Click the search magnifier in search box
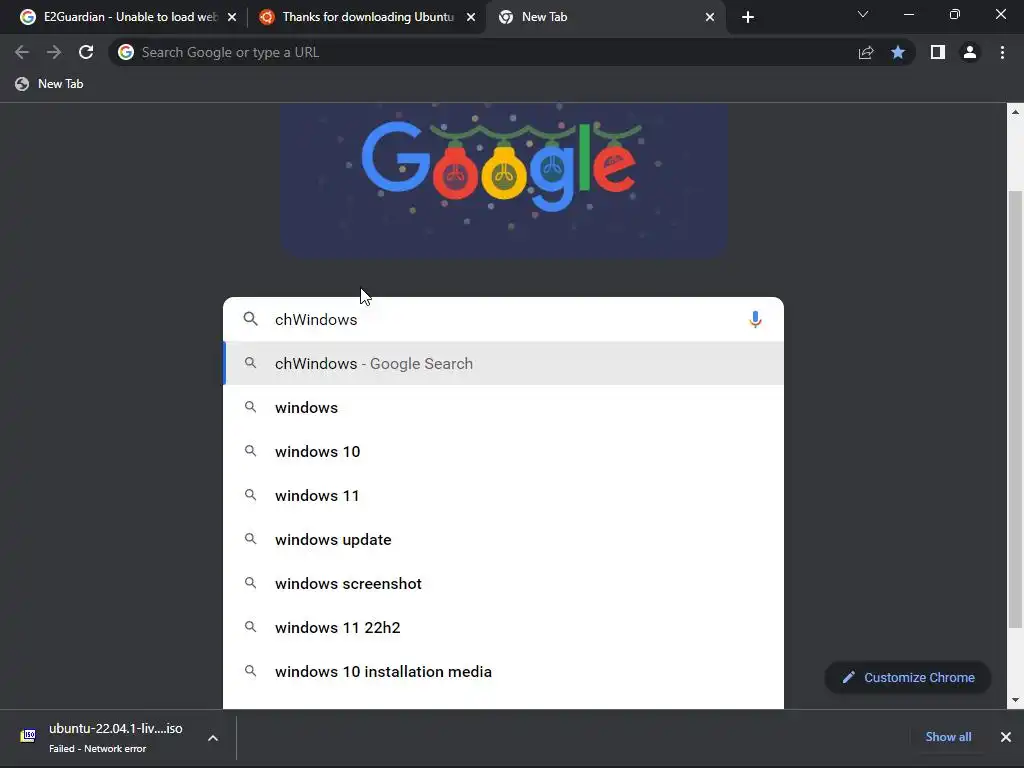 click(251, 319)
